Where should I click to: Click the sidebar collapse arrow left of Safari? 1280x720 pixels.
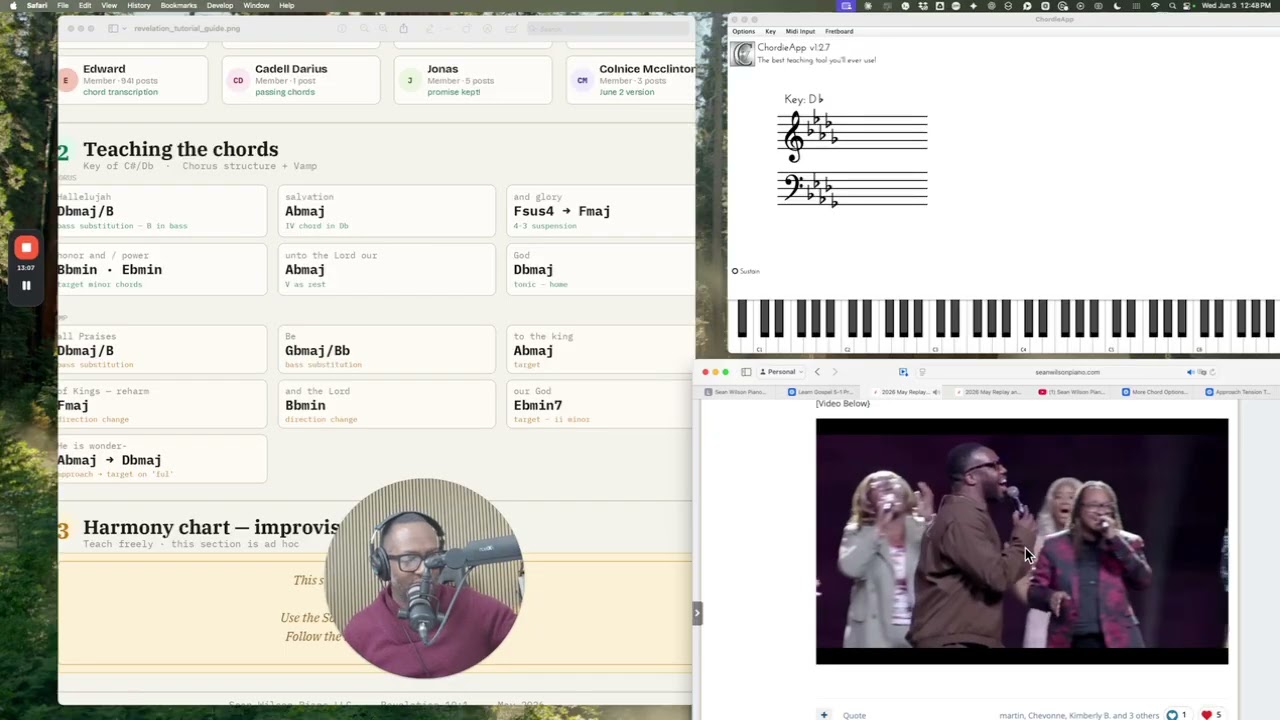[697, 613]
